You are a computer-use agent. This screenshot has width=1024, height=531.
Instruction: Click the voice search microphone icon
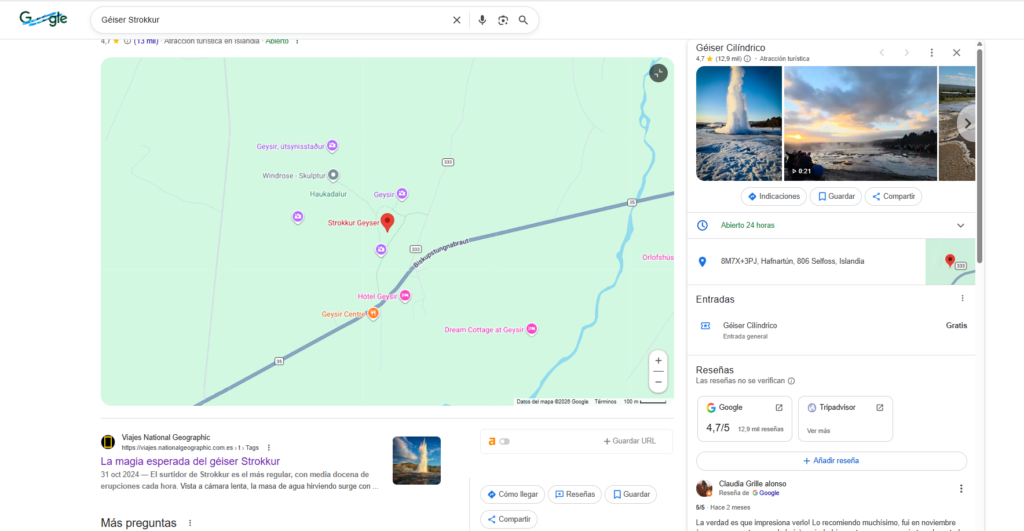coord(482,20)
